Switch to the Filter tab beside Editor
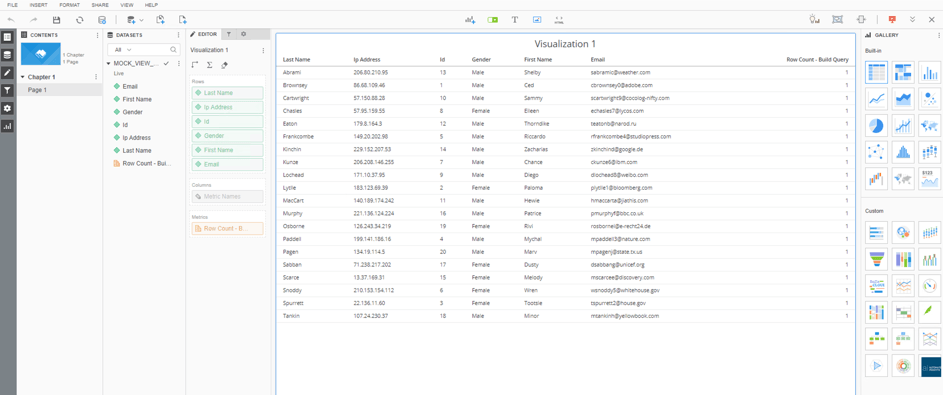This screenshot has width=943, height=395. coord(229,34)
